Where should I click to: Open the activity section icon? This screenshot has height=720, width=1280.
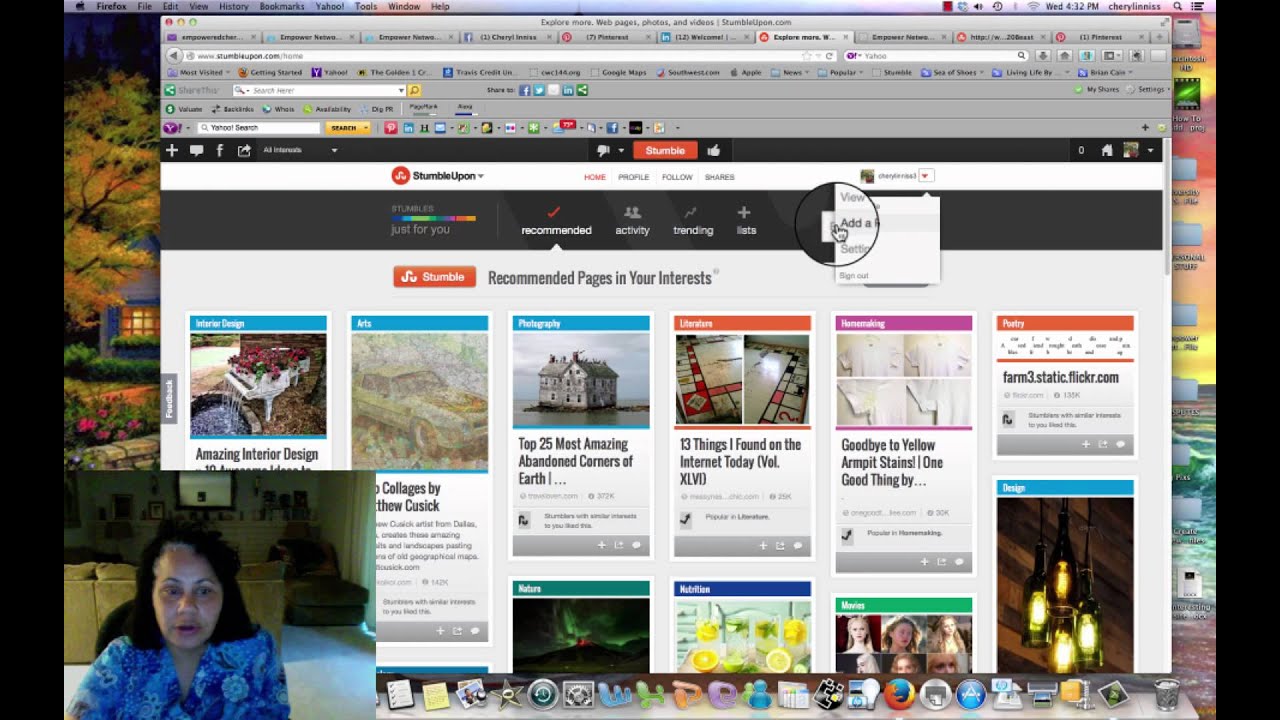[632, 212]
